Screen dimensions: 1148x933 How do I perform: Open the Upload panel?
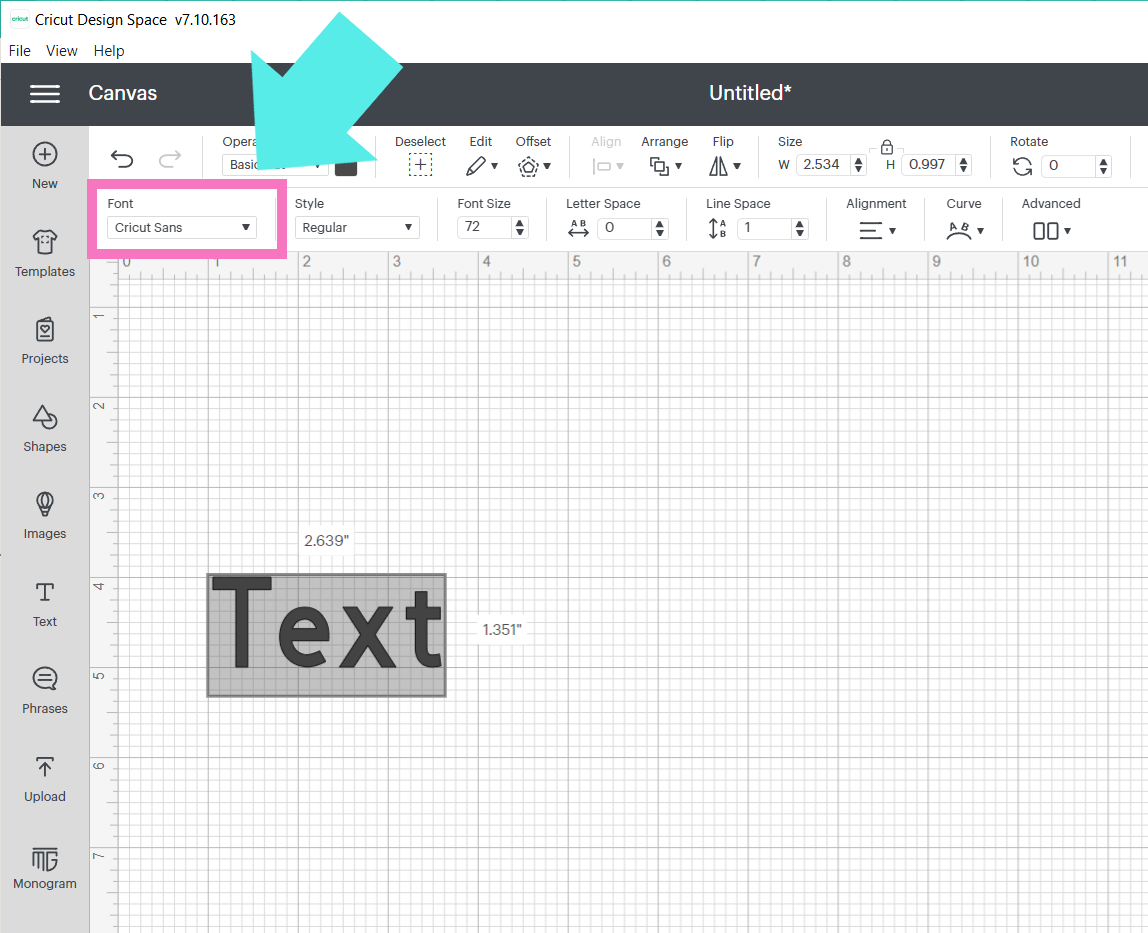[x=45, y=778]
